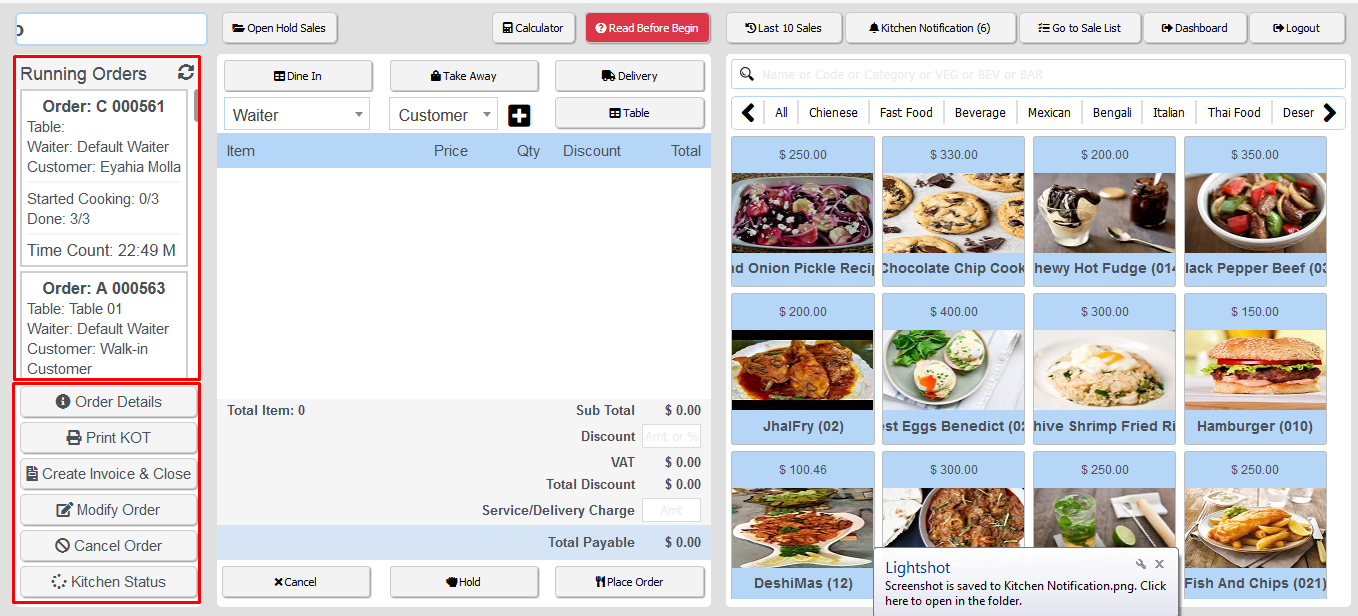
Task: Add Chewy Hot Fudge to the order
Action: 1104,211
